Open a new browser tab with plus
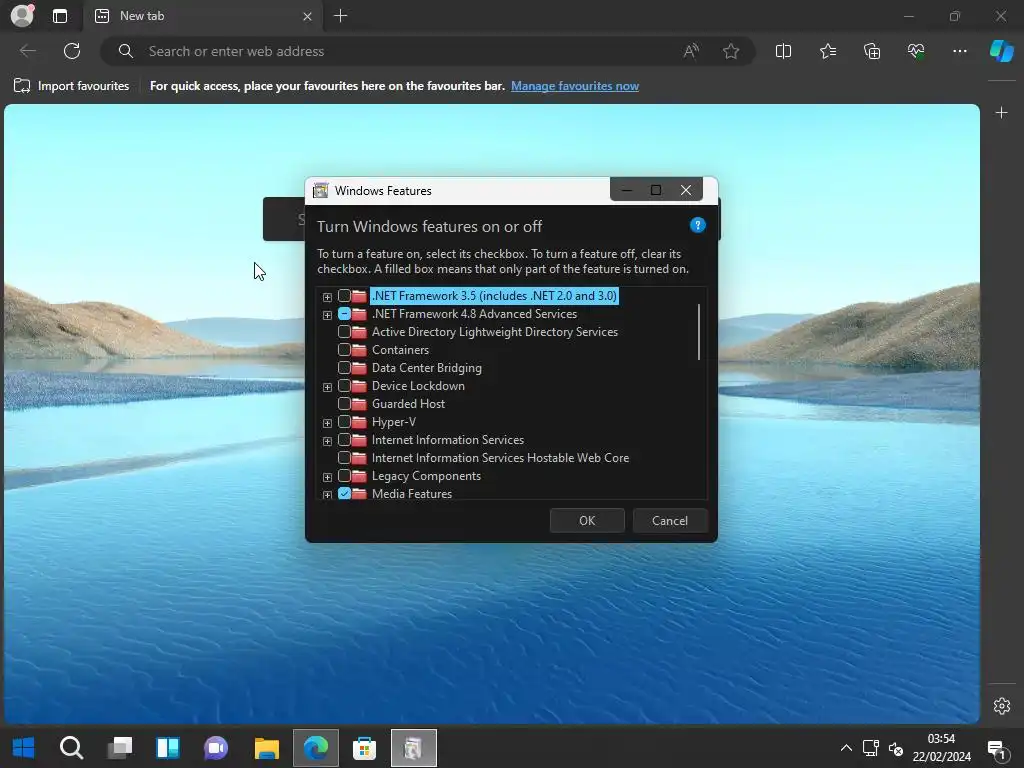 click(340, 16)
